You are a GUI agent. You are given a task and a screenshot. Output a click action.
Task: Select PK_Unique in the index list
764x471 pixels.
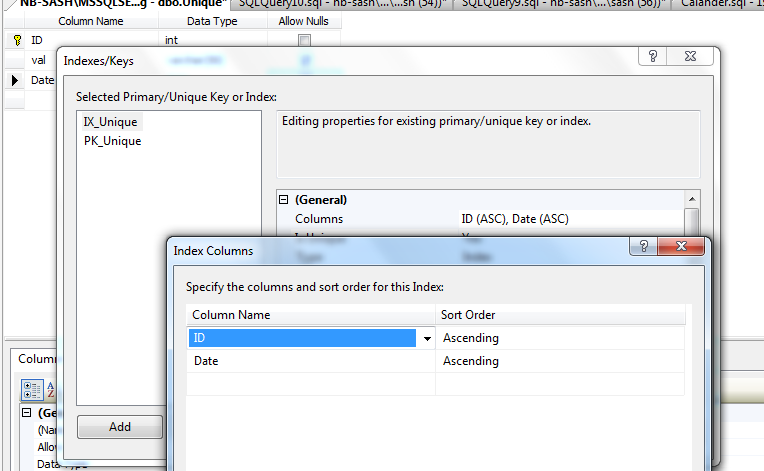(x=113, y=141)
